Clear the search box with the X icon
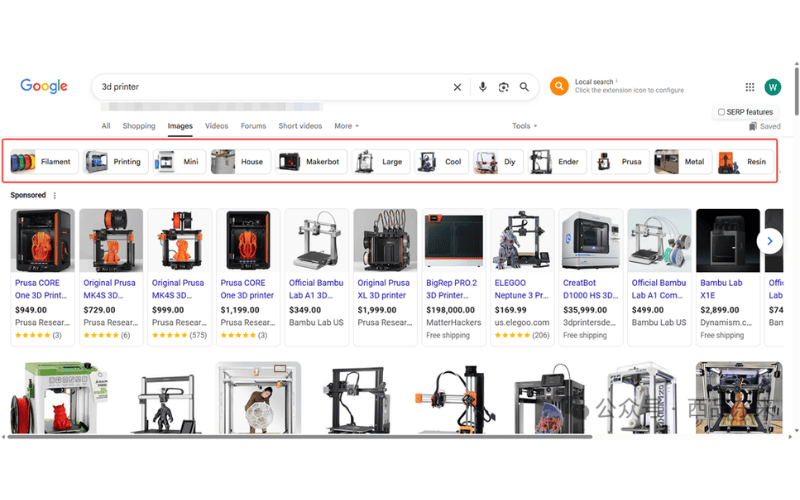This screenshot has width=800, height=500. pyautogui.click(x=457, y=87)
